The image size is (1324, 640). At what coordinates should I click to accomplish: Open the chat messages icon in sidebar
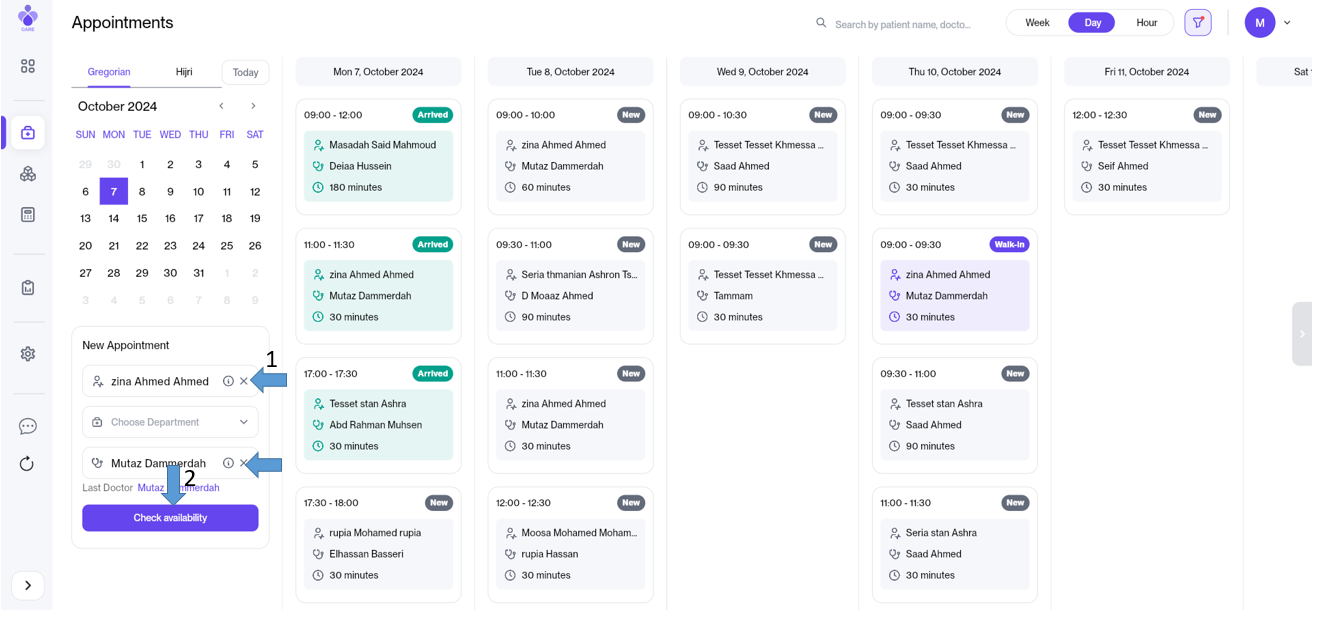[28, 426]
